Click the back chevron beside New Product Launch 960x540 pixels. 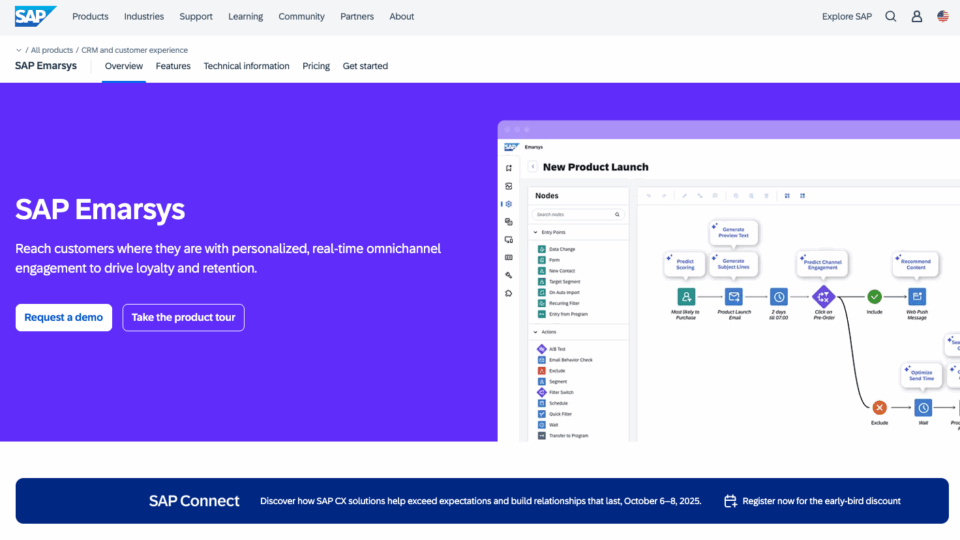click(533, 167)
